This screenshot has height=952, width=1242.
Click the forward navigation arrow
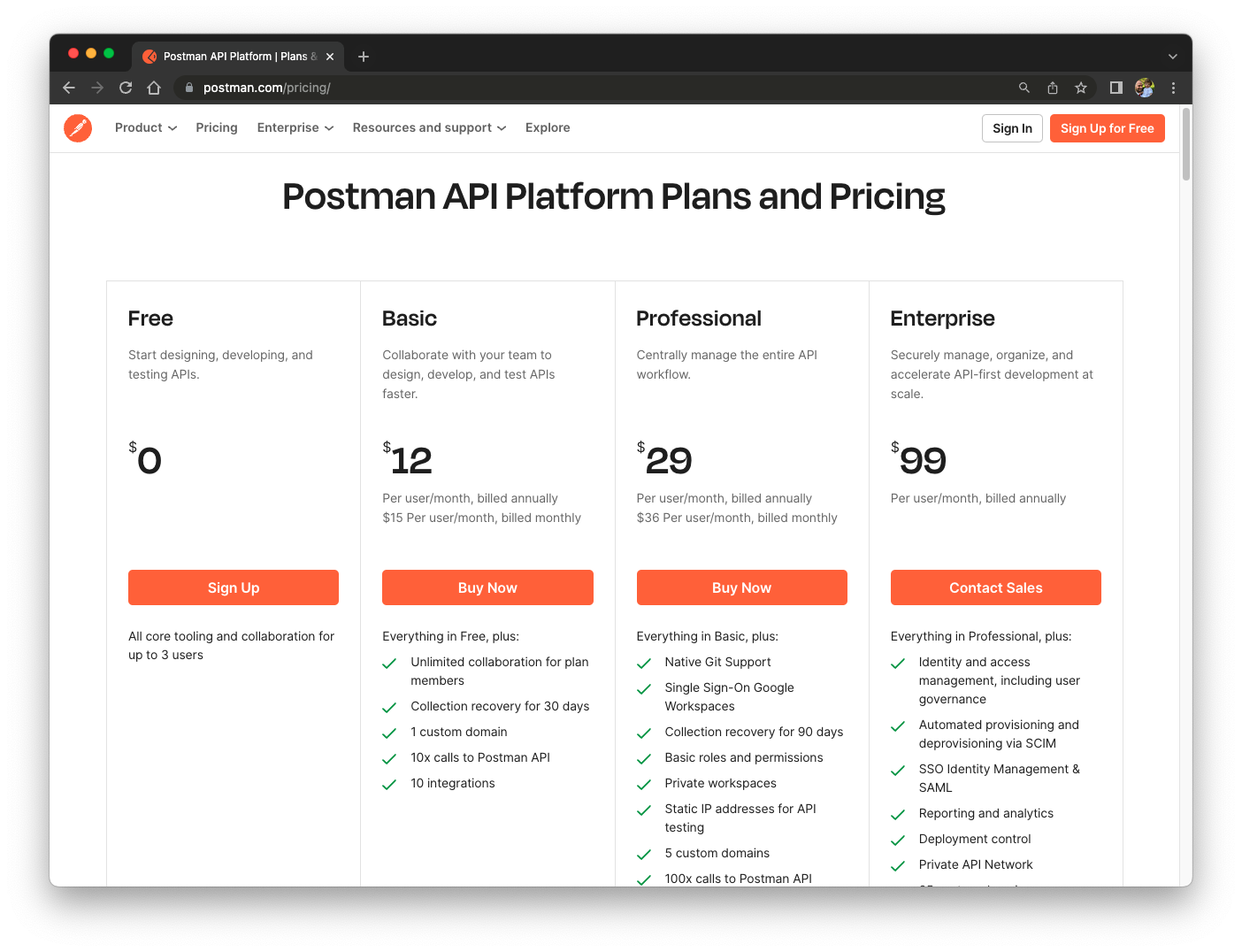(96, 88)
